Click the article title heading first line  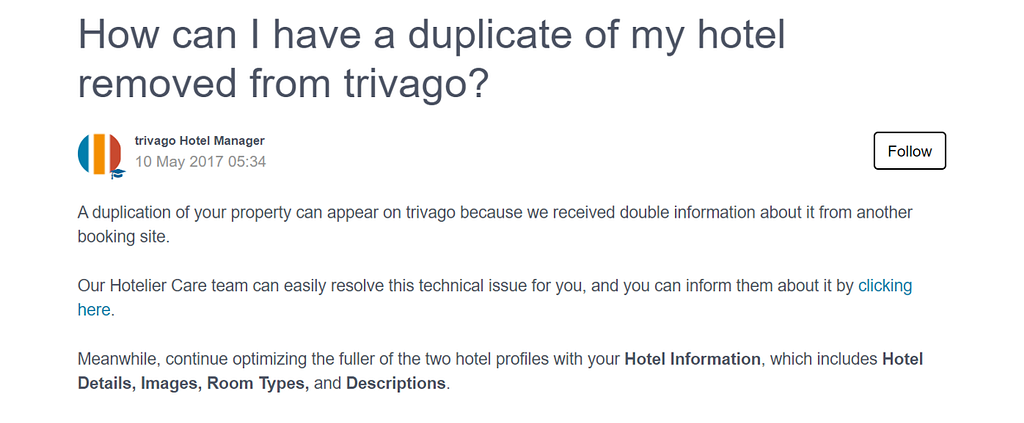(x=431, y=35)
